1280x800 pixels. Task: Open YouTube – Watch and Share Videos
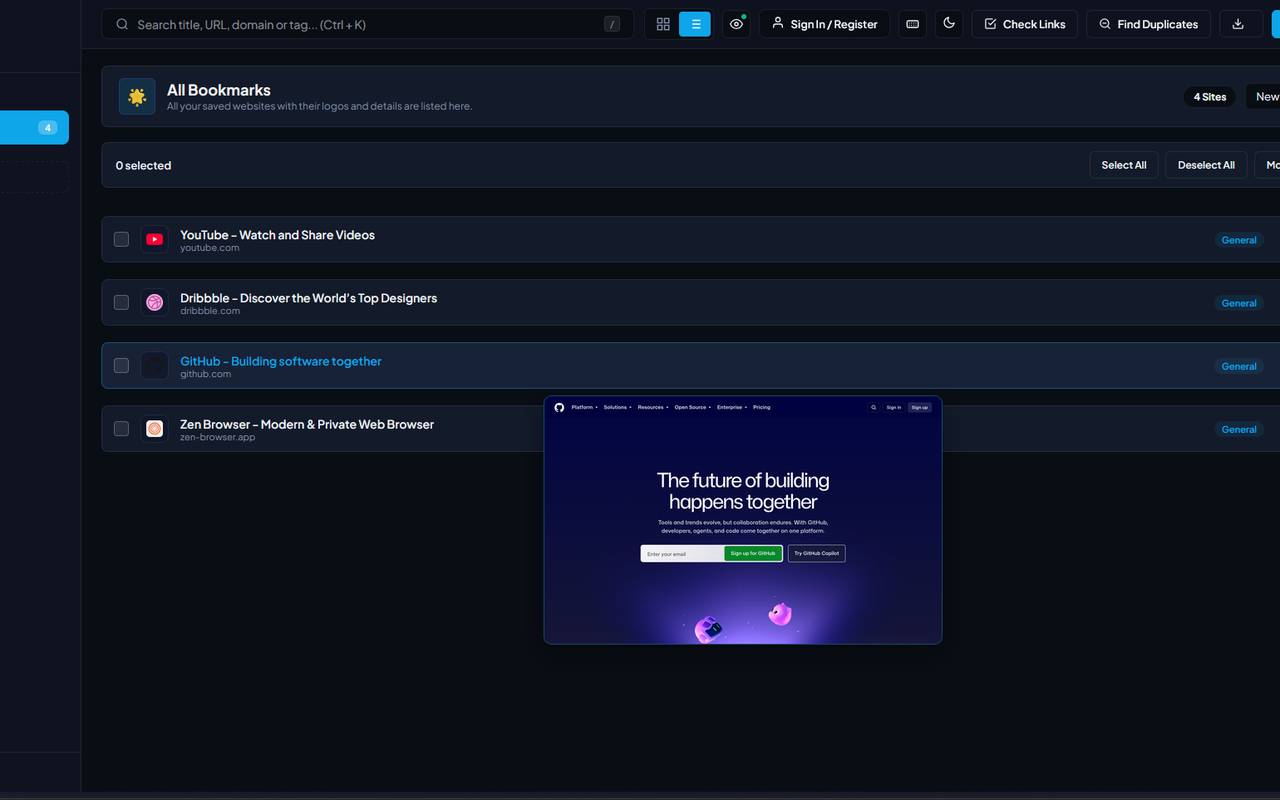tap(277, 235)
